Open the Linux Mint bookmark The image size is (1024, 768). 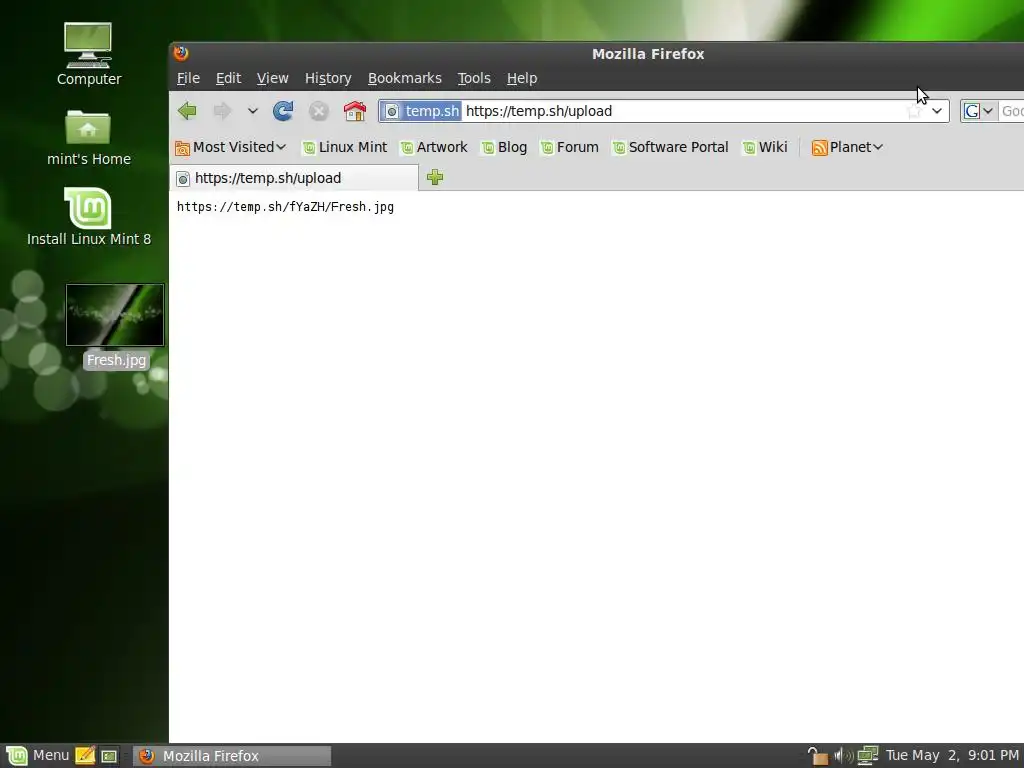345,148
